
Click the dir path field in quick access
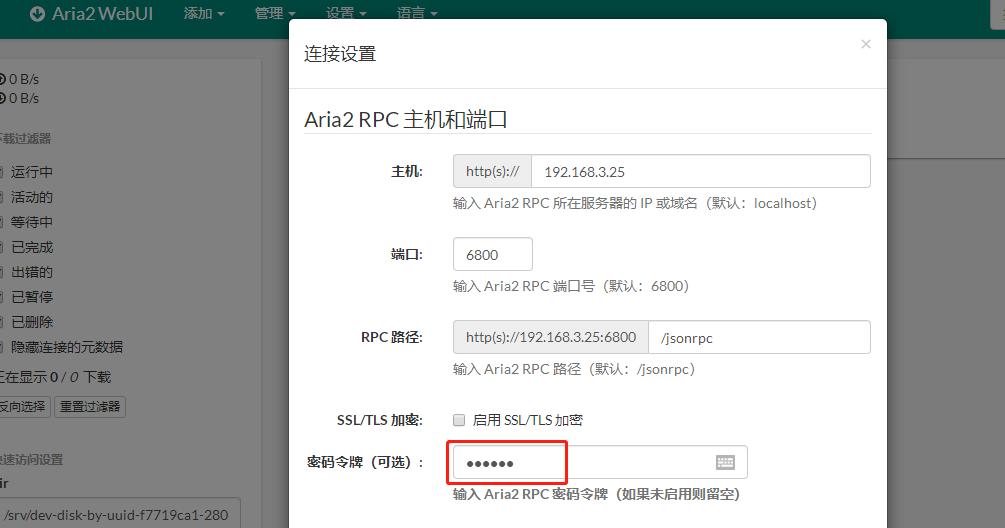coord(119,514)
